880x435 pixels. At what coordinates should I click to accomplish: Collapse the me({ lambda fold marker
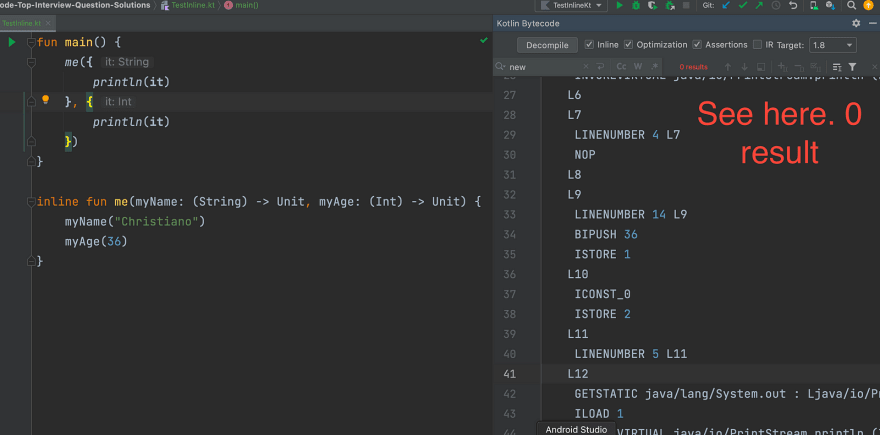[31, 62]
